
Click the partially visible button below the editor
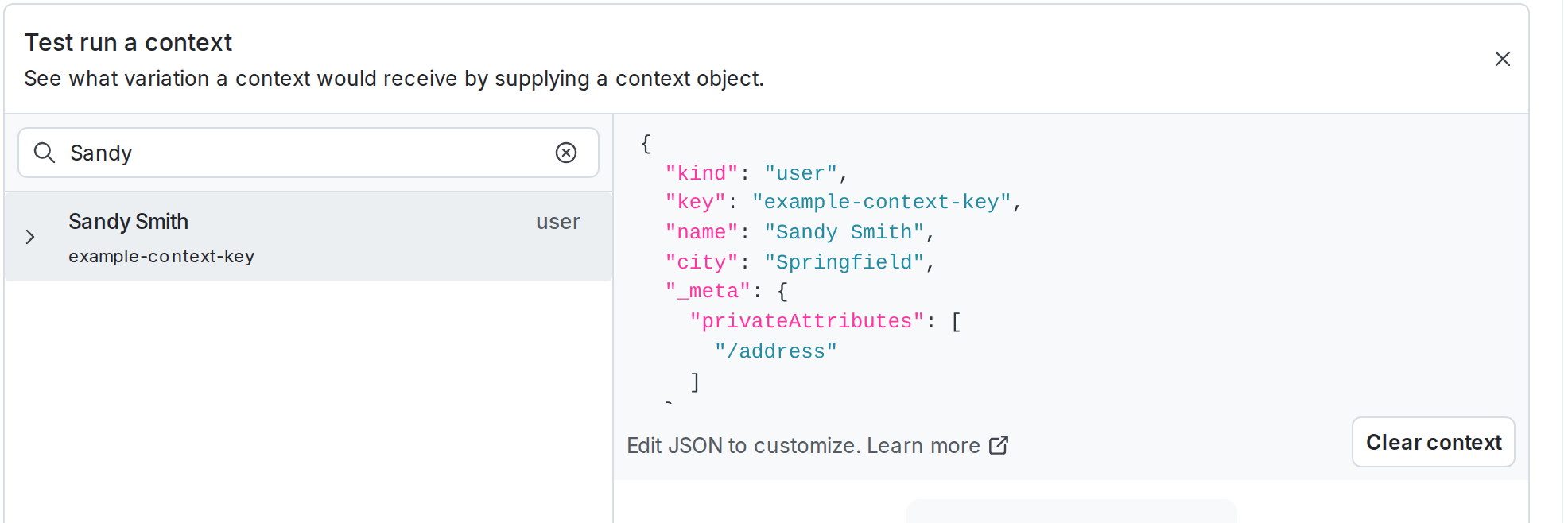[x=1070, y=517]
